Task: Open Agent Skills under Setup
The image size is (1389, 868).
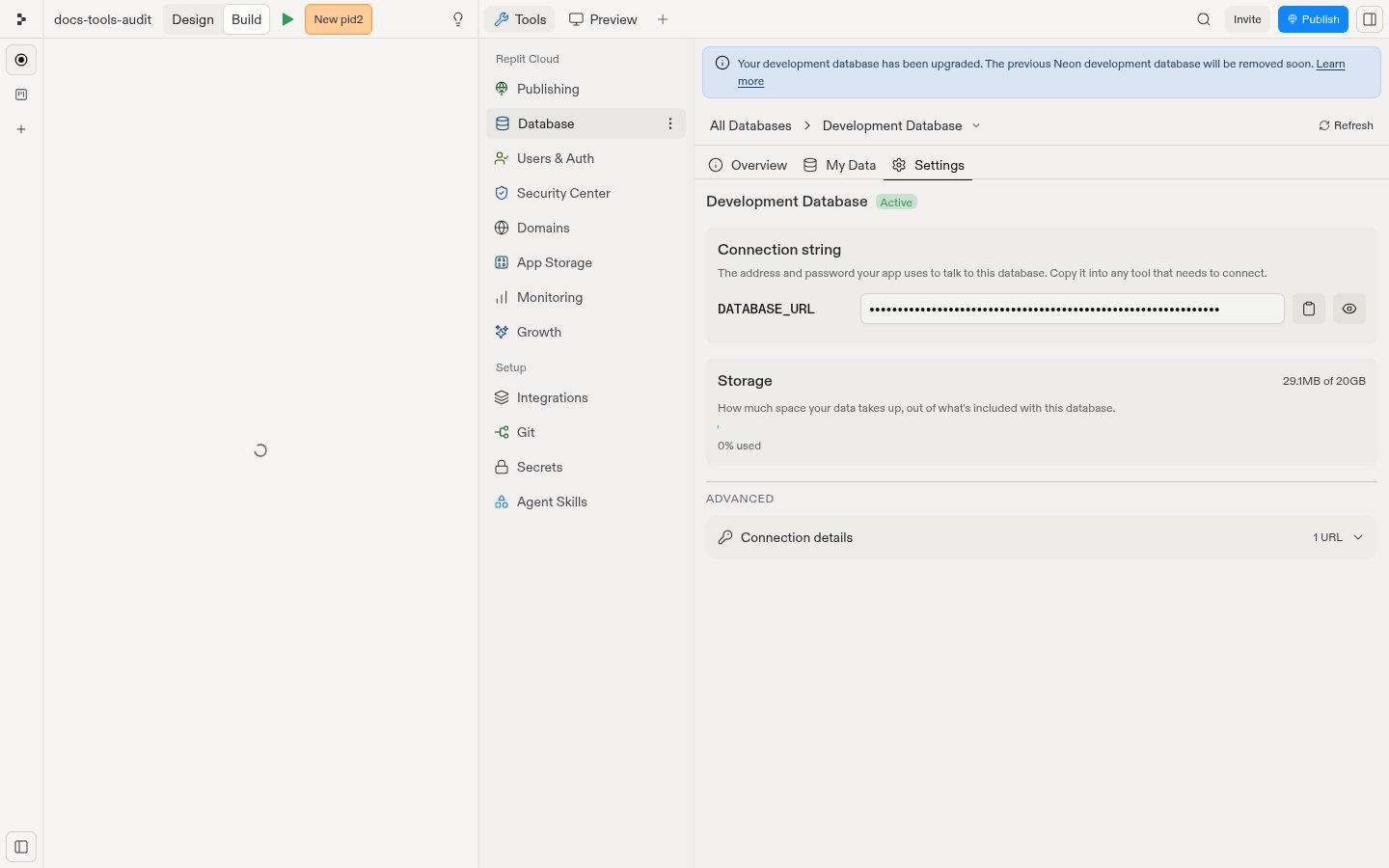Action: point(586,502)
